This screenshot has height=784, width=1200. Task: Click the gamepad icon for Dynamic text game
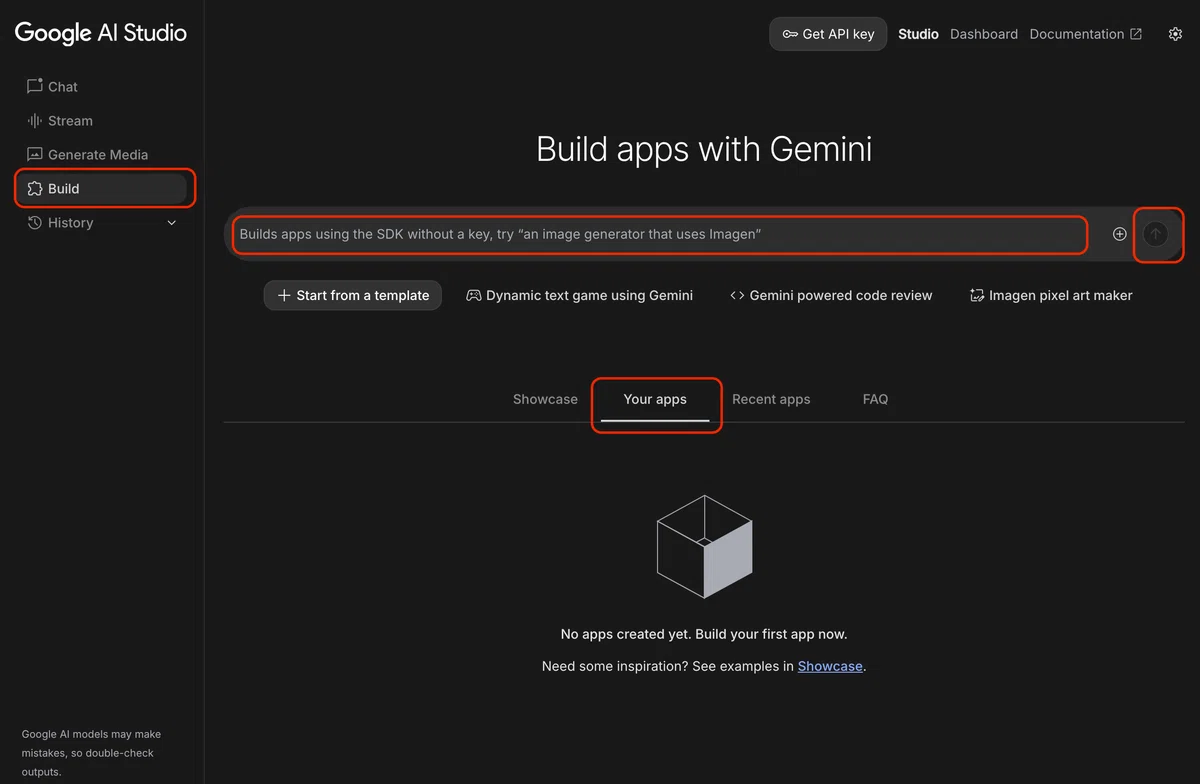474,295
